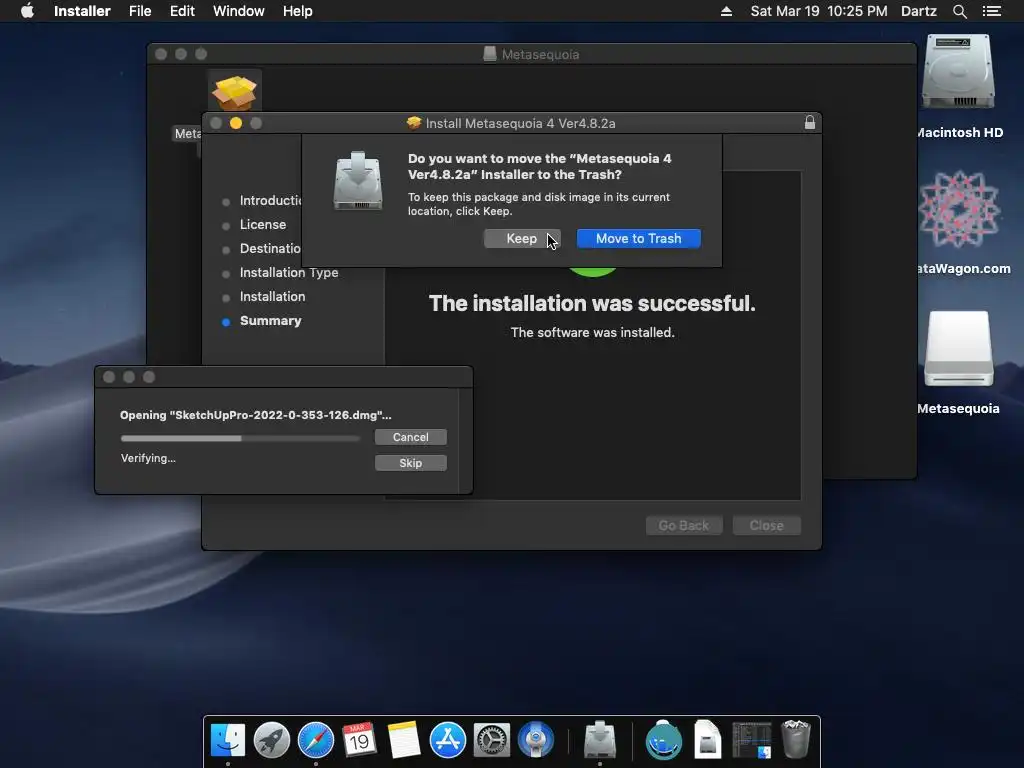Click Install Metasequoia 4 Ver4.8.2a title
Screen dimensions: 1024x768
click(520, 123)
